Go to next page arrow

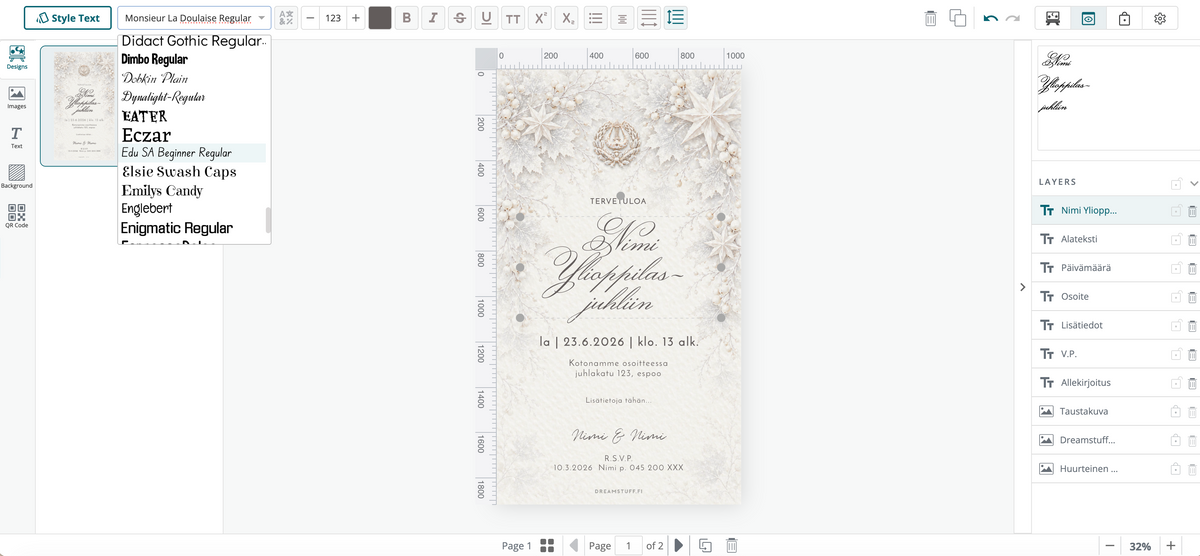(x=679, y=545)
